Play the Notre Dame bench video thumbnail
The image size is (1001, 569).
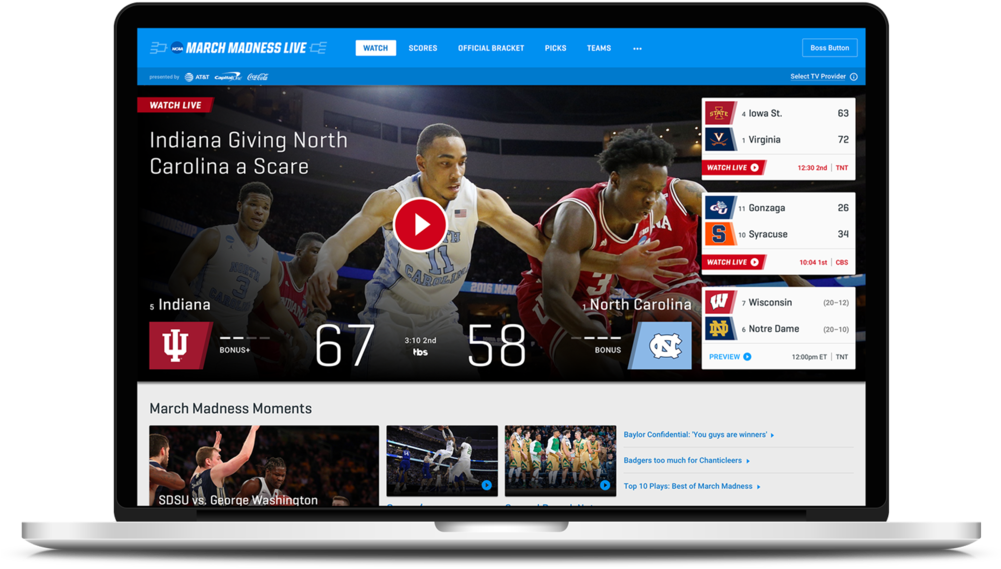[560, 460]
